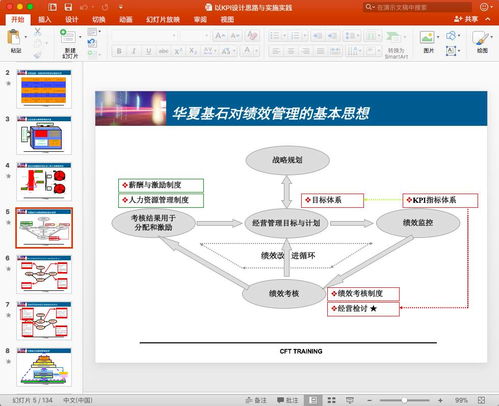Click the Drawing (绘图) brush icon
The image size is (499, 406).
480,38
